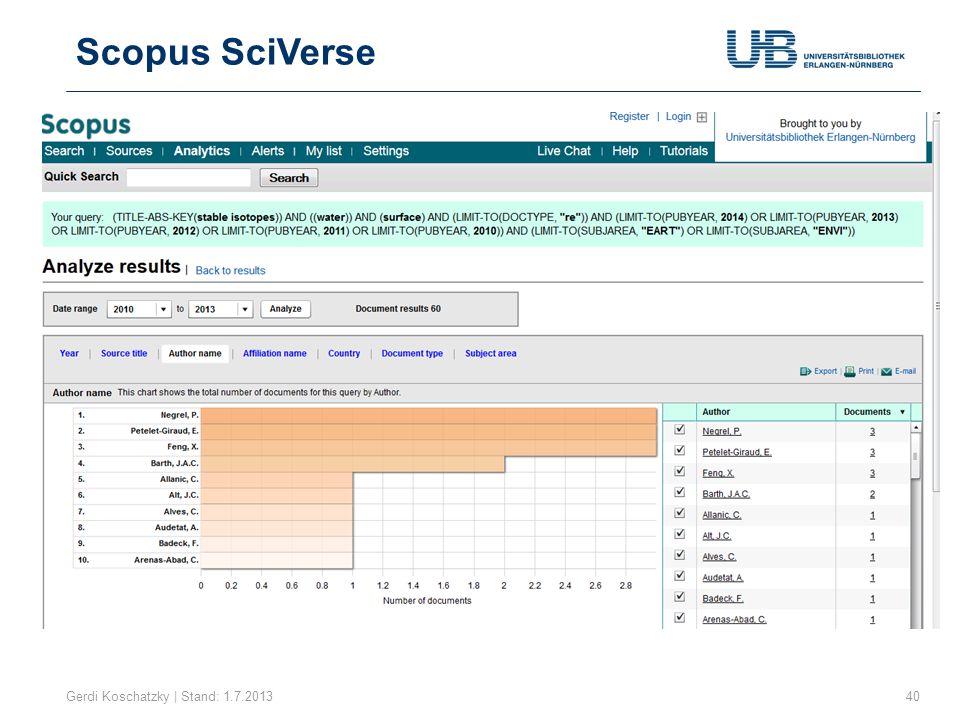Open the Tutorials menu item

pos(684,151)
